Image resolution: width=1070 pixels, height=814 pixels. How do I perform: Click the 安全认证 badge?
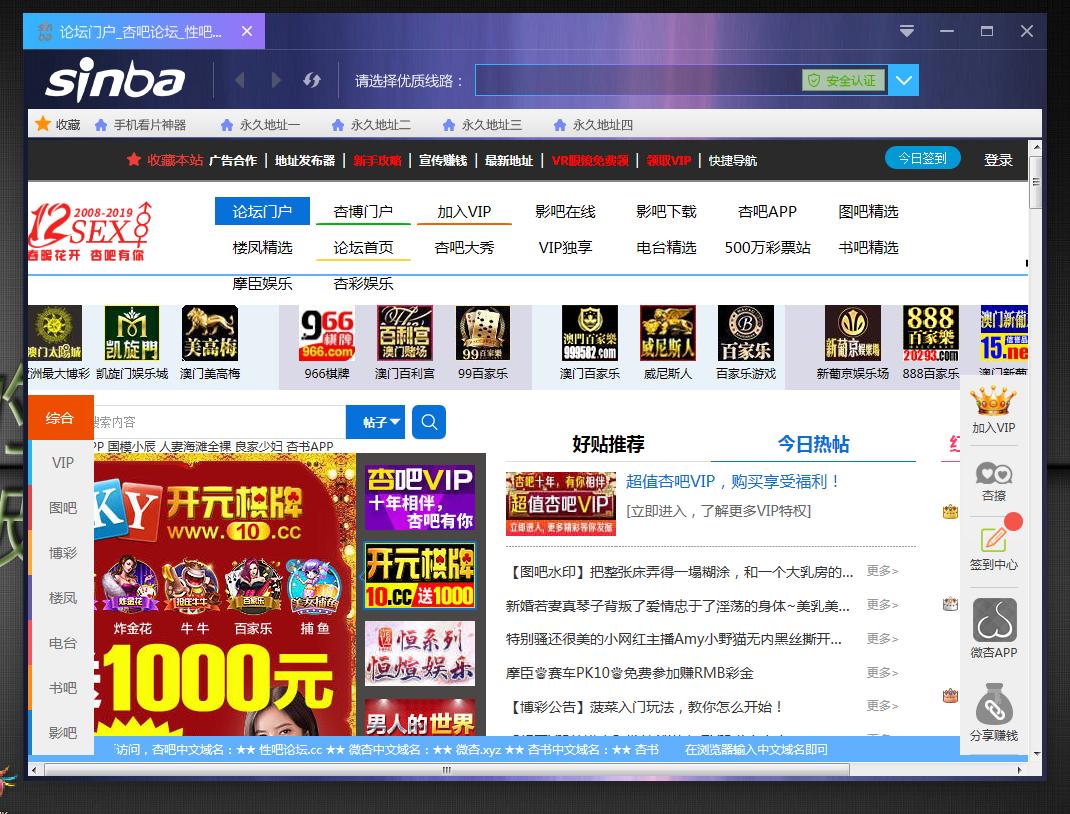click(x=843, y=81)
